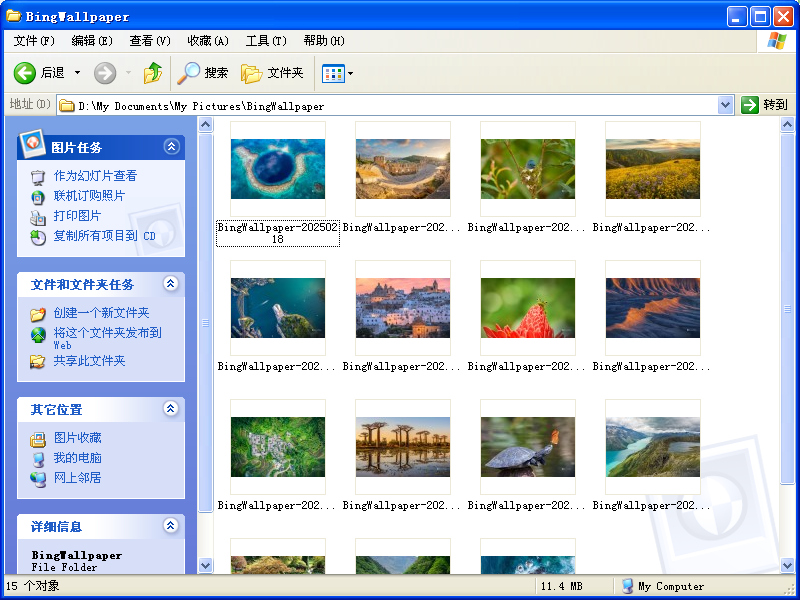Viewport: 800px width, 600px height.
Task: Click file pane scrollbar down arrow
Action: coord(787,565)
